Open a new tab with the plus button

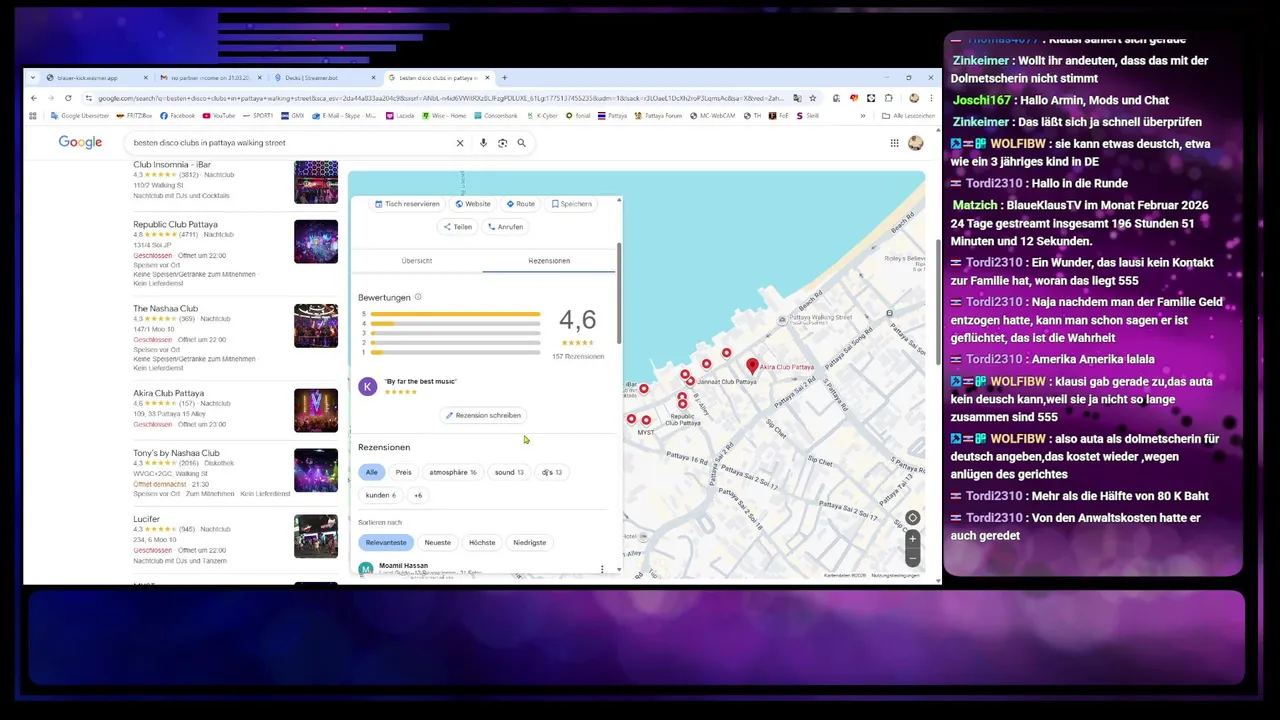(x=504, y=77)
